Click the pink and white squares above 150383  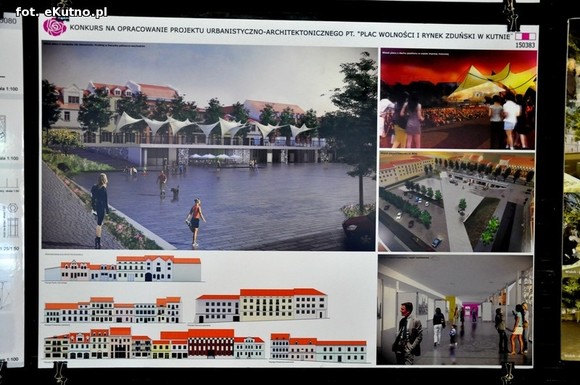pos(525,36)
